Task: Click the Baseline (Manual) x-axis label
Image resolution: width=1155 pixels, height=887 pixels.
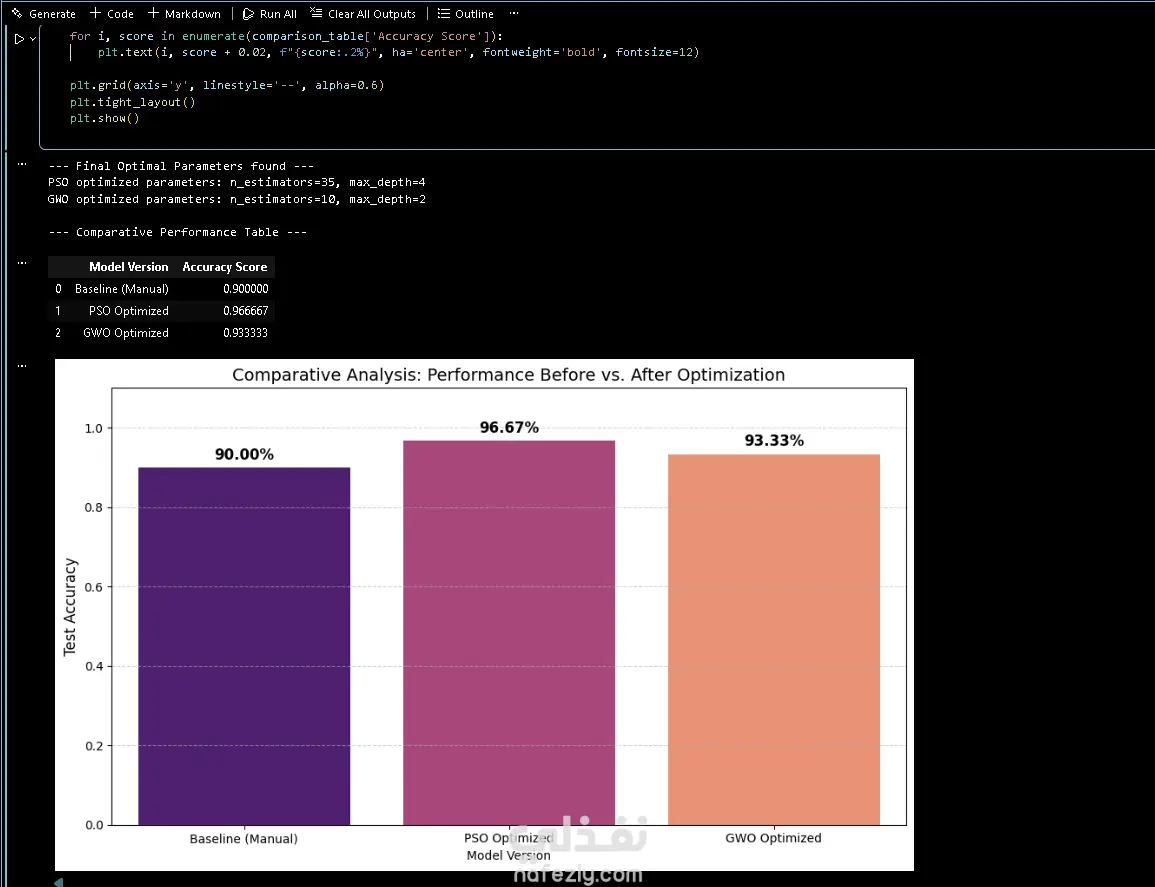Action: tap(244, 838)
